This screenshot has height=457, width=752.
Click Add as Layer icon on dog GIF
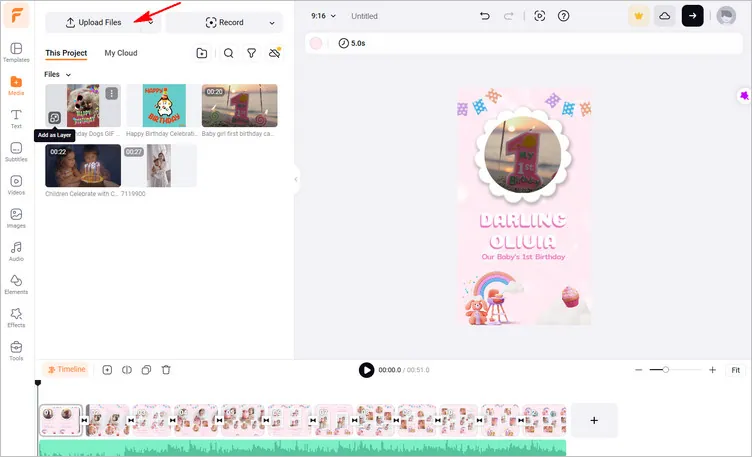pyautogui.click(x=55, y=118)
